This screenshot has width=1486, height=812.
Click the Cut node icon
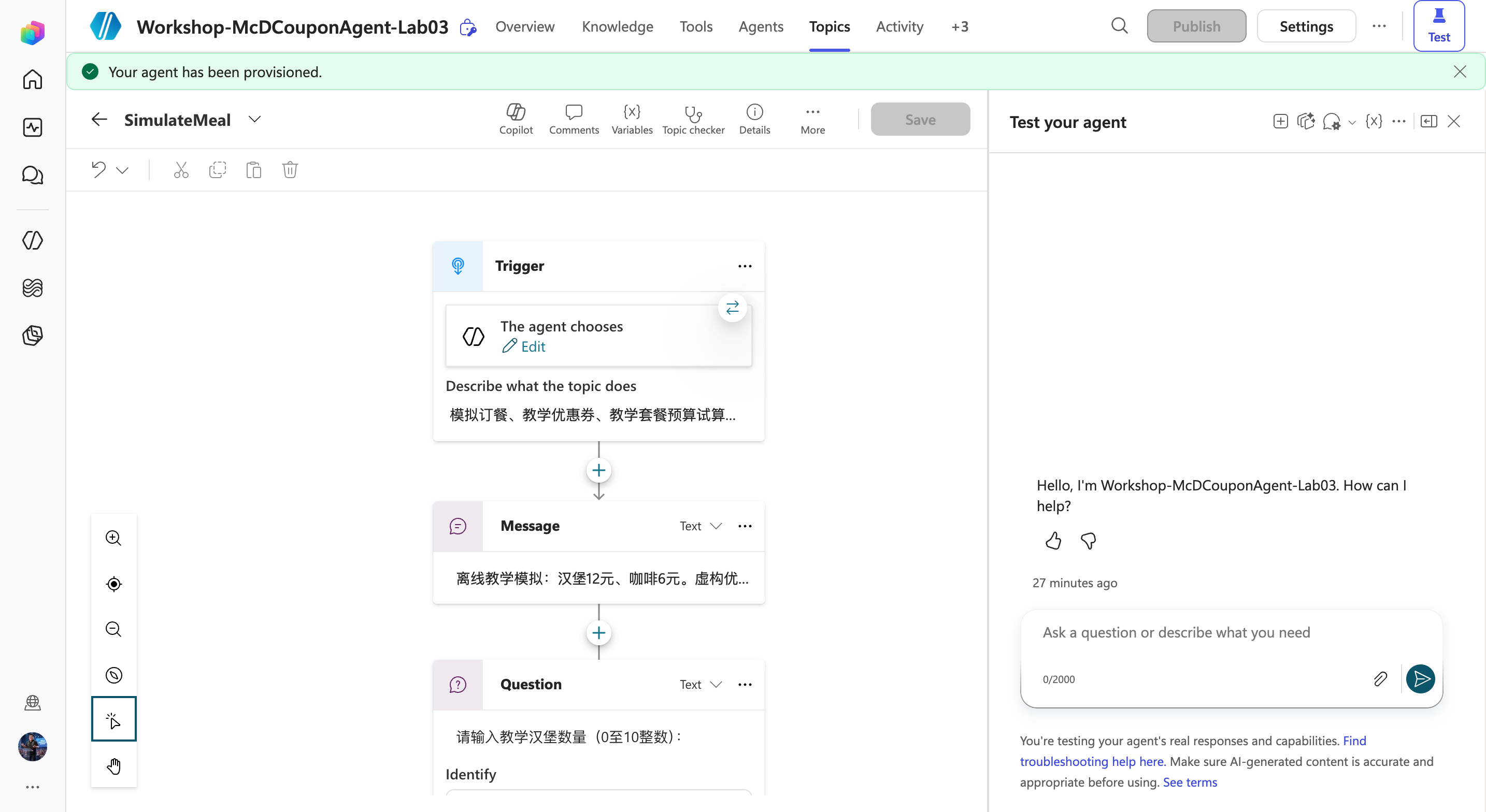181,169
